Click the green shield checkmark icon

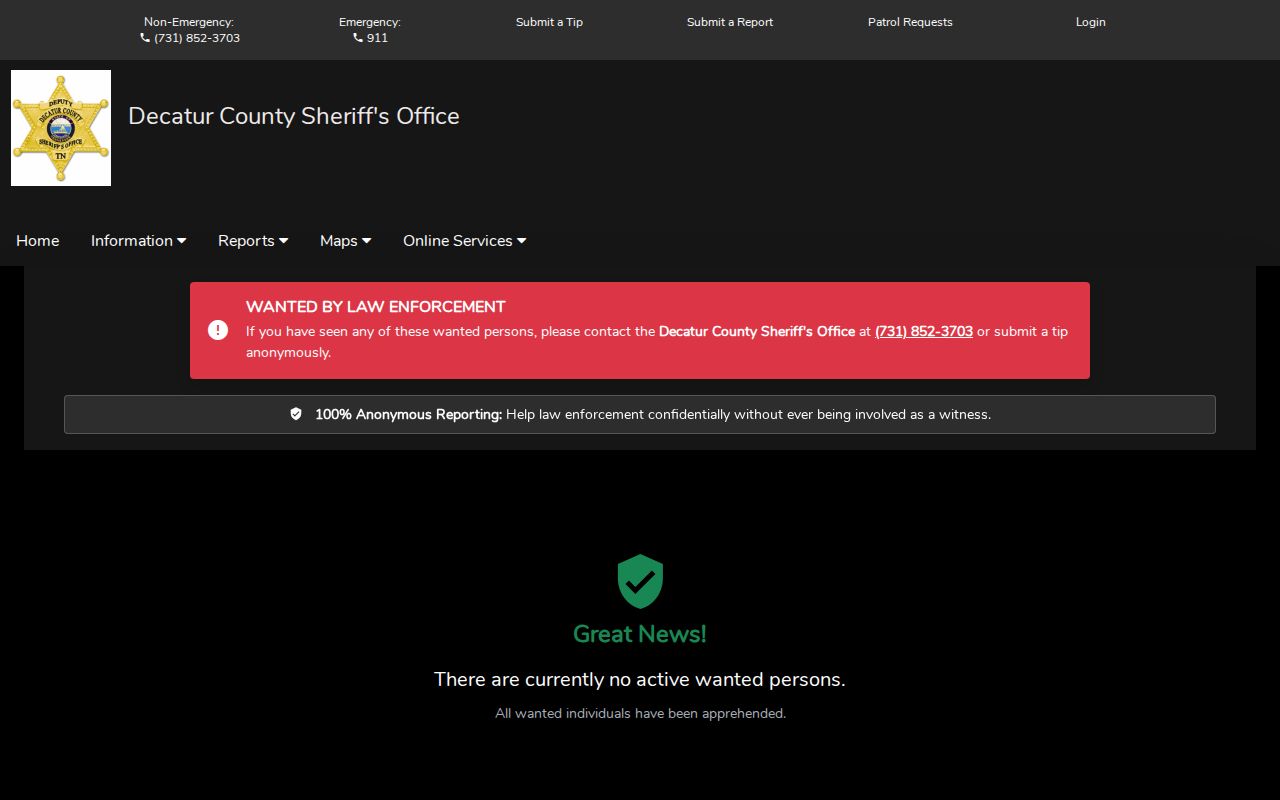pyautogui.click(x=640, y=581)
